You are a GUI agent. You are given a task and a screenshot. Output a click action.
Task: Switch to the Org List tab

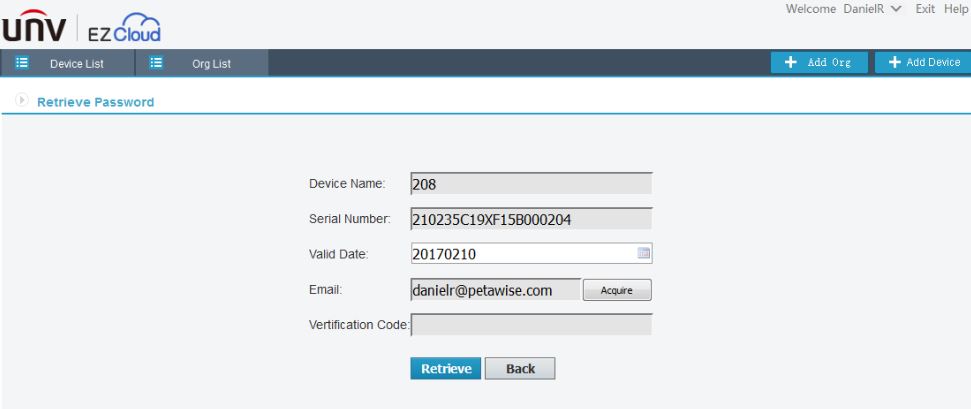[211, 64]
